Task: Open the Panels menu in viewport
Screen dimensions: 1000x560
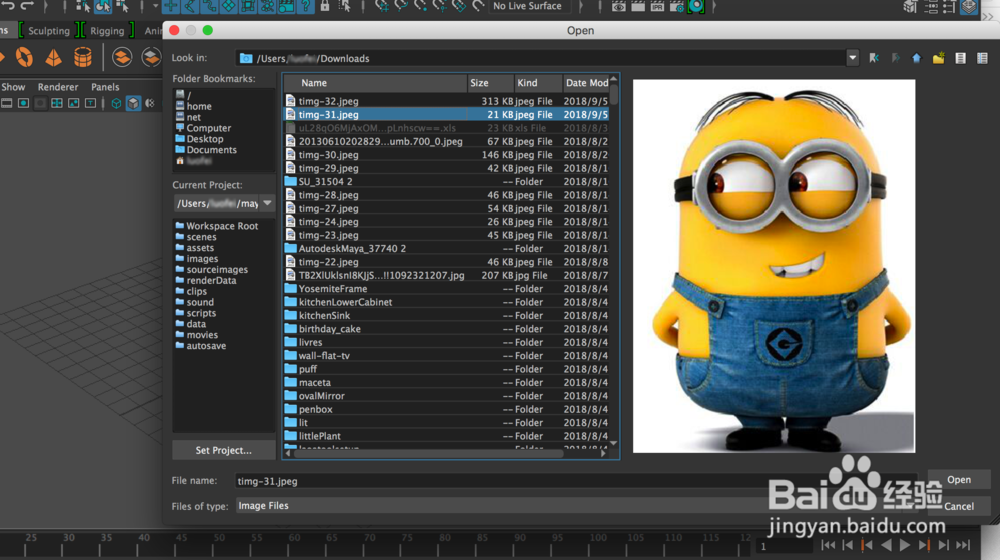Action: 105,87
